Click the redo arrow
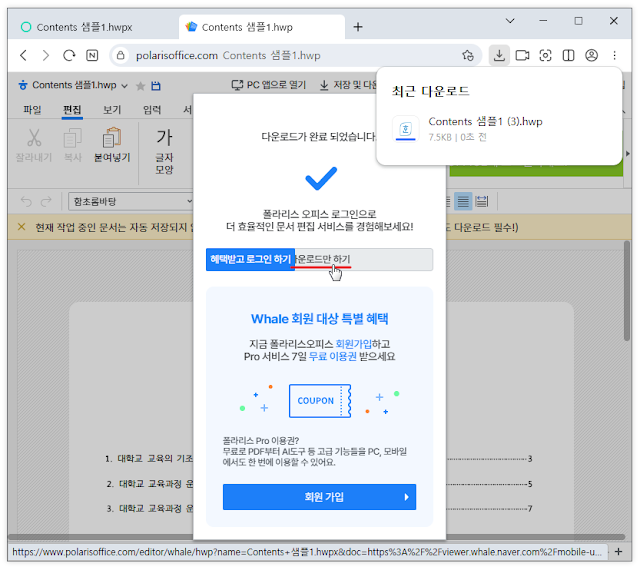Viewport: 640px width, 570px height. pyautogui.click(x=46, y=201)
